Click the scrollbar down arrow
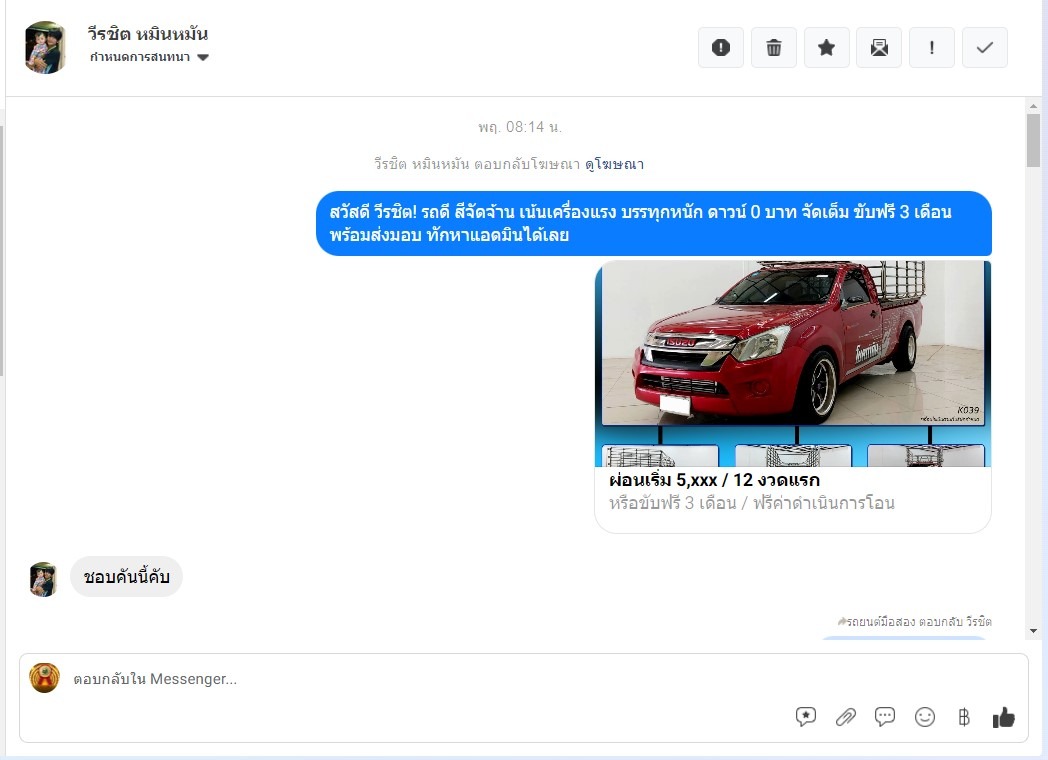Viewport: 1048px width, 760px height. click(1033, 631)
